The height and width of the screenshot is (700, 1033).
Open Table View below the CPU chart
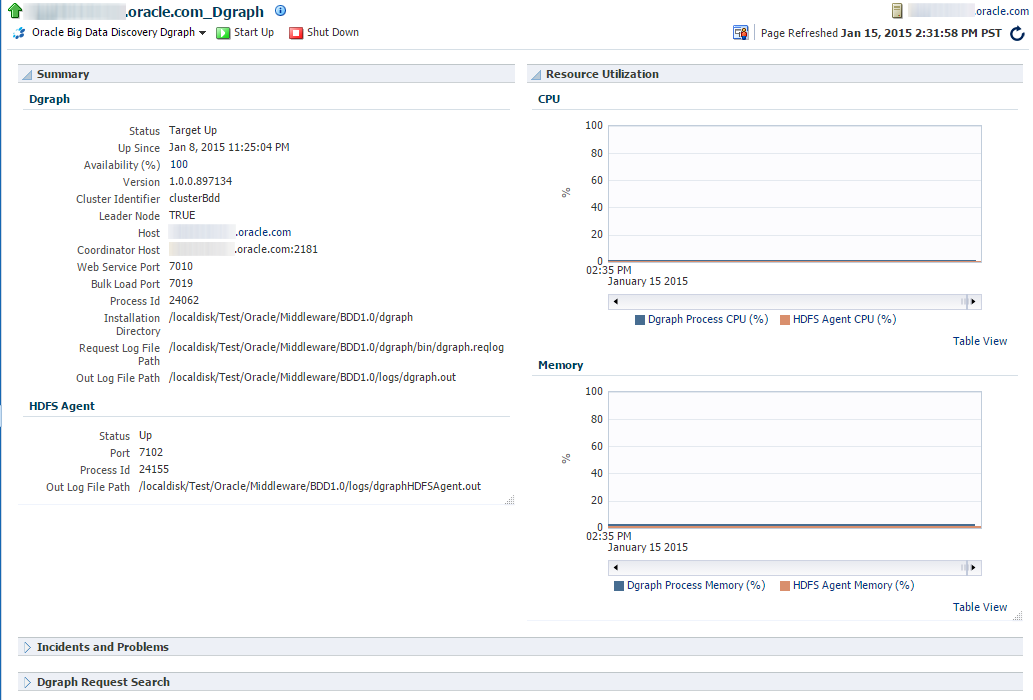pos(979,341)
